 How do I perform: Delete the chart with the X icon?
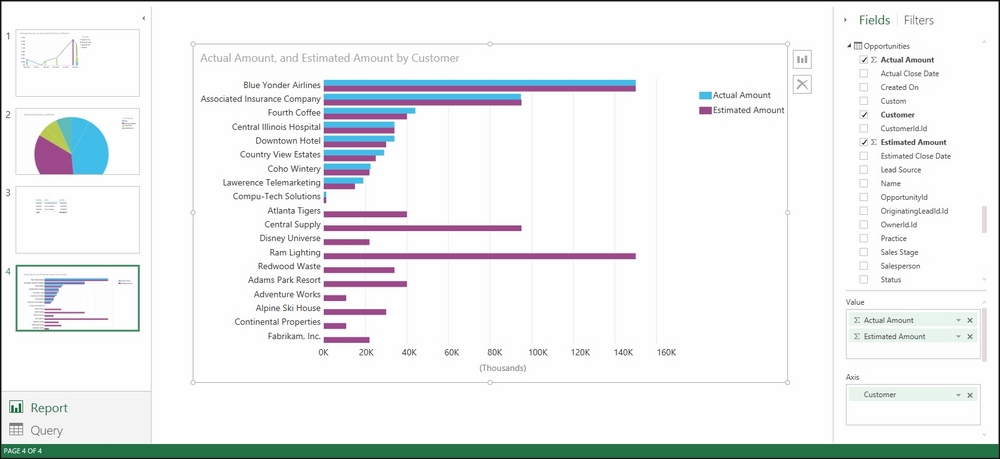[802, 84]
